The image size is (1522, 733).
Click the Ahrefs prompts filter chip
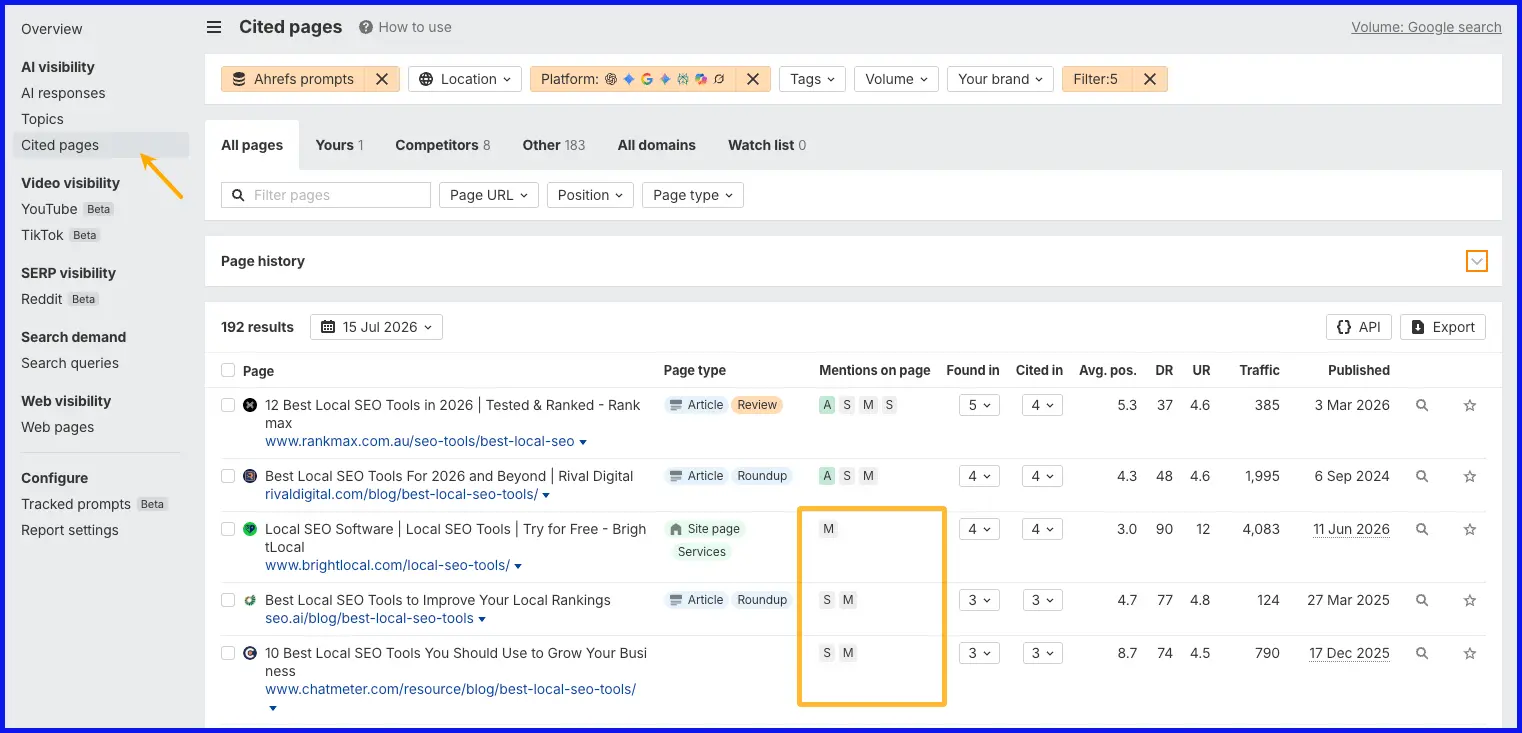[x=293, y=79]
